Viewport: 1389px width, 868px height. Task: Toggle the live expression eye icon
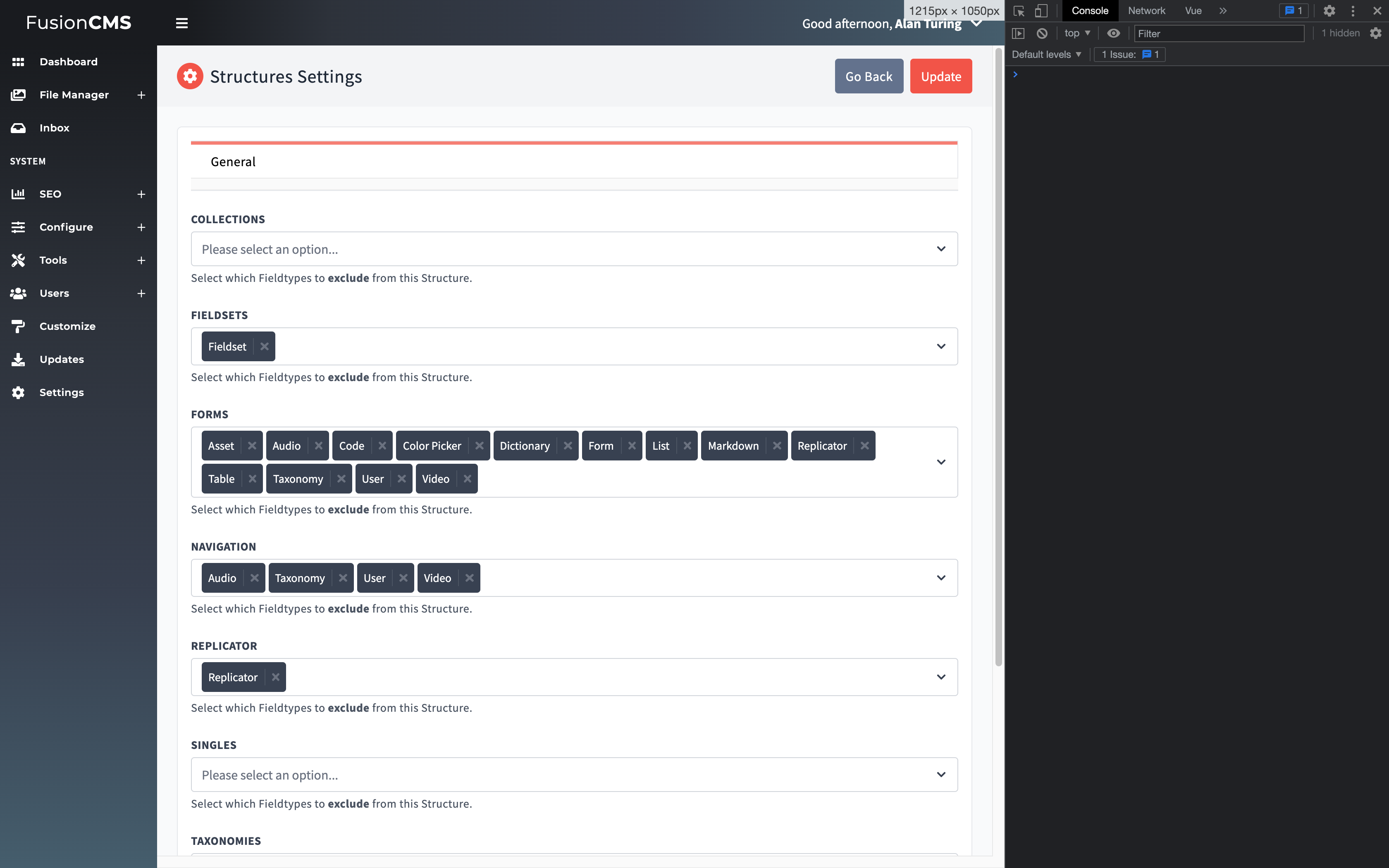coord(1114,33)
